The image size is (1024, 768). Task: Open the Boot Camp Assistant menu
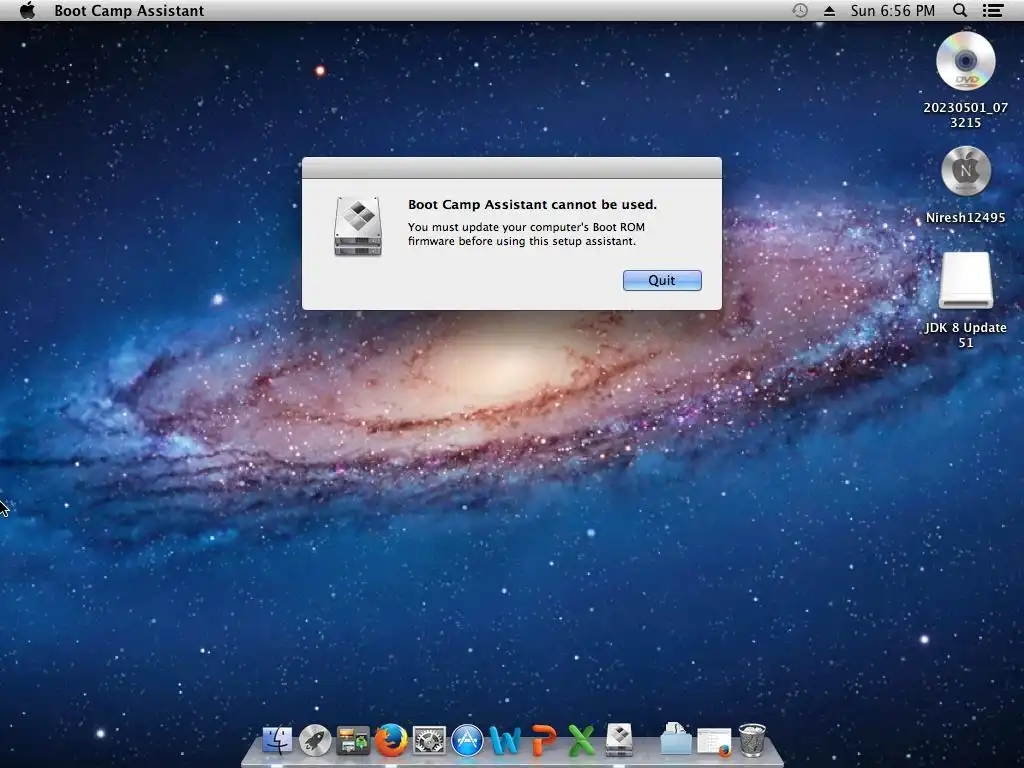tap(129, 10)
